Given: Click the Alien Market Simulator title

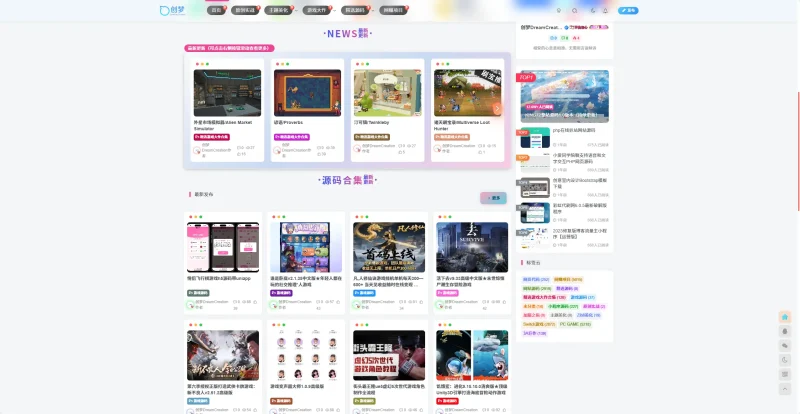Looking at the screenshot, I should tap(223, 126).
